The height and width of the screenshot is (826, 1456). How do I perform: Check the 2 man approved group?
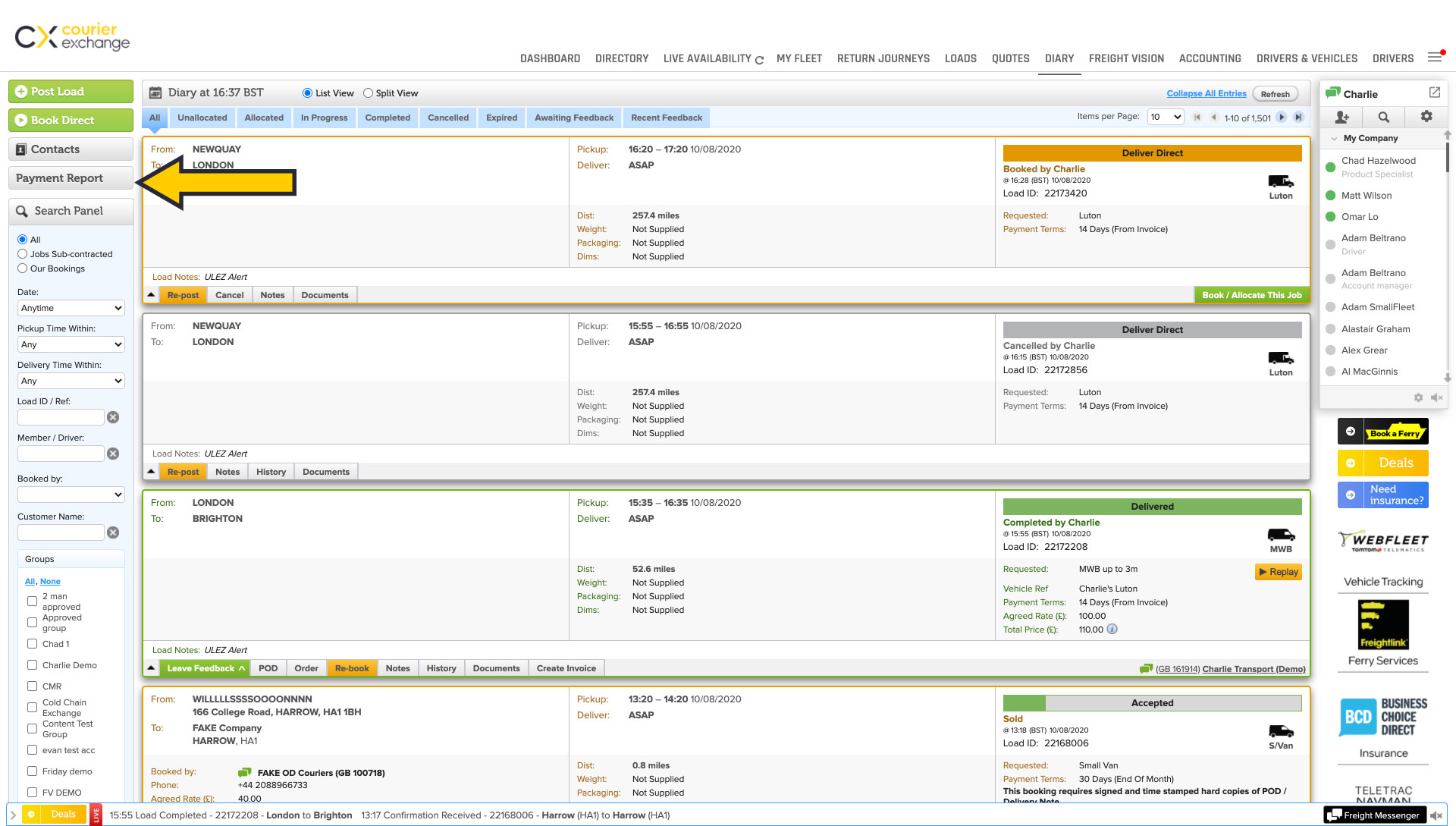coord(32,601)
